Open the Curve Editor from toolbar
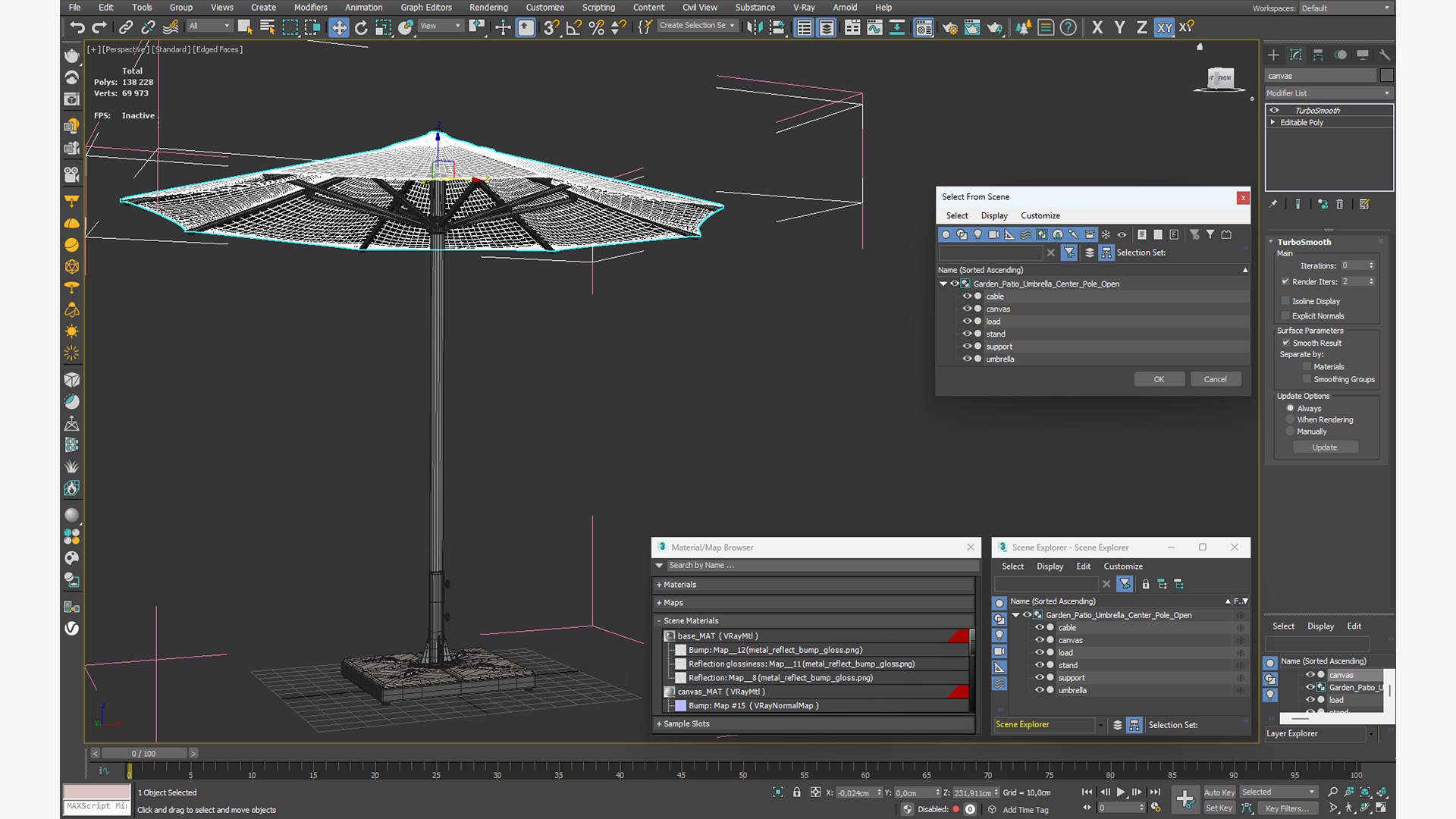Screen dimensions: 1456x819 874,27
